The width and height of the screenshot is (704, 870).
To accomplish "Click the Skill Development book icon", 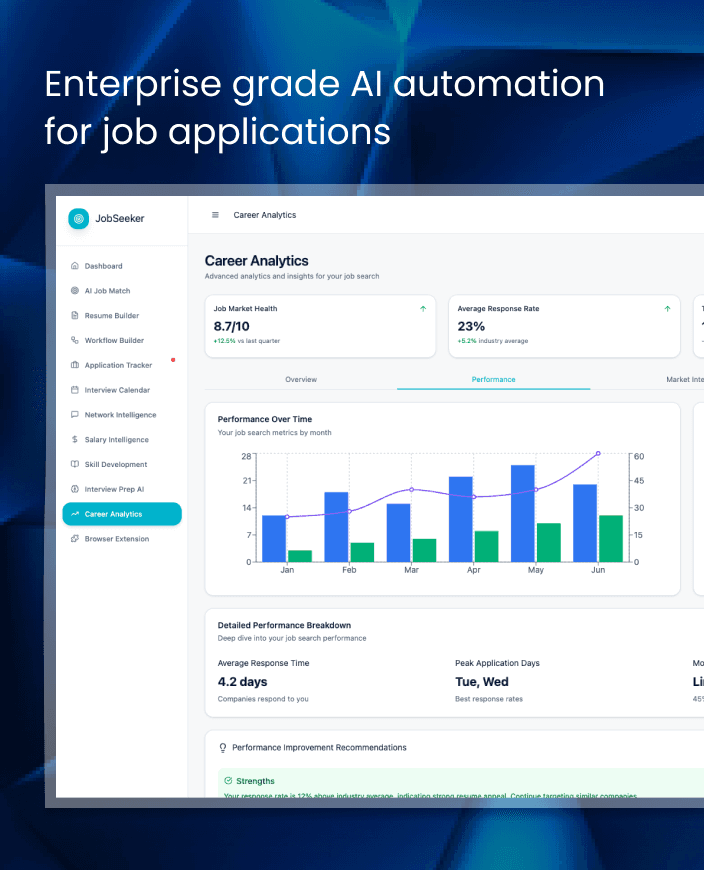I will pos(75,464).
